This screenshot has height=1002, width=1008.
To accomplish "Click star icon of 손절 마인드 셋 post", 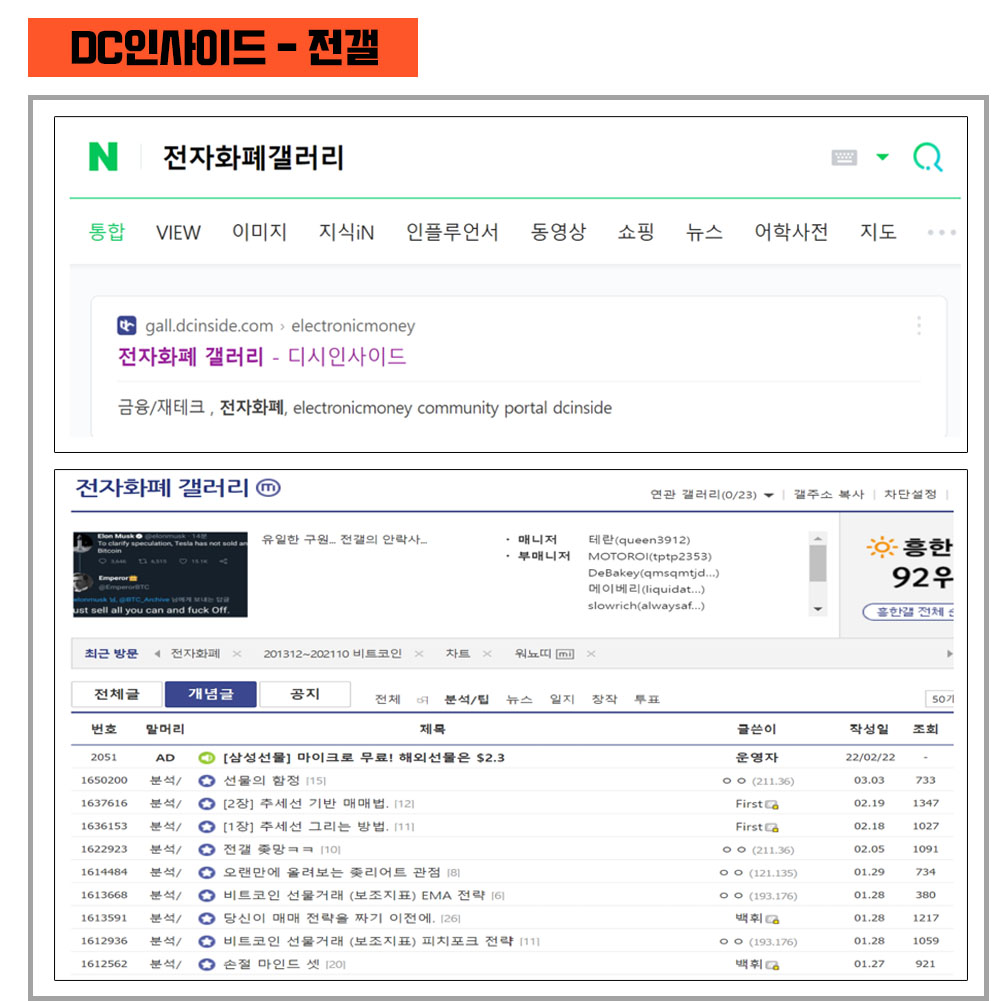I will click(x=206, y=964).
